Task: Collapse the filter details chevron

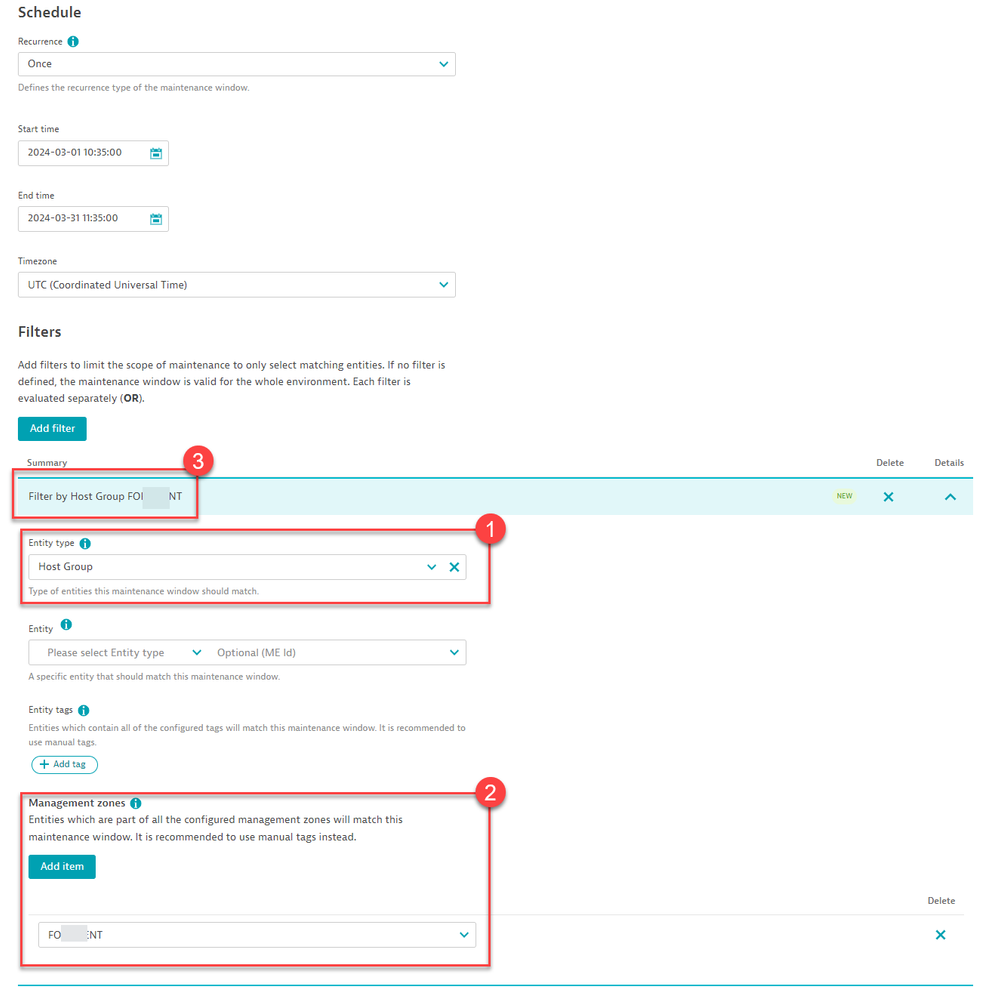Action: (950, 497)
